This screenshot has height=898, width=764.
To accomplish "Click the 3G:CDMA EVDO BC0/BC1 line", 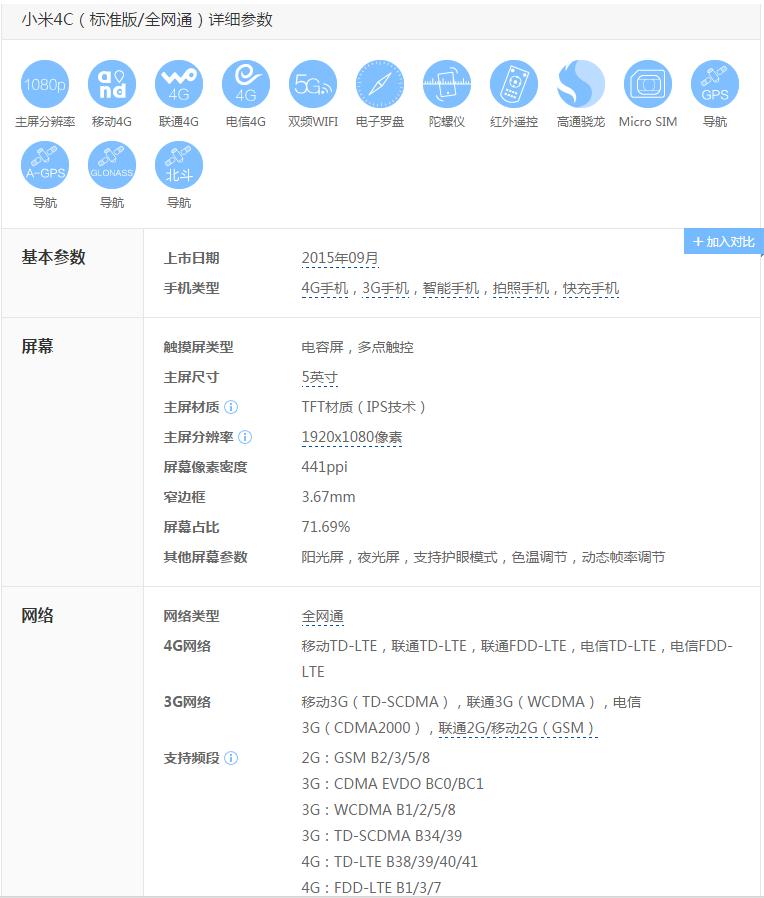I will 392,783.
